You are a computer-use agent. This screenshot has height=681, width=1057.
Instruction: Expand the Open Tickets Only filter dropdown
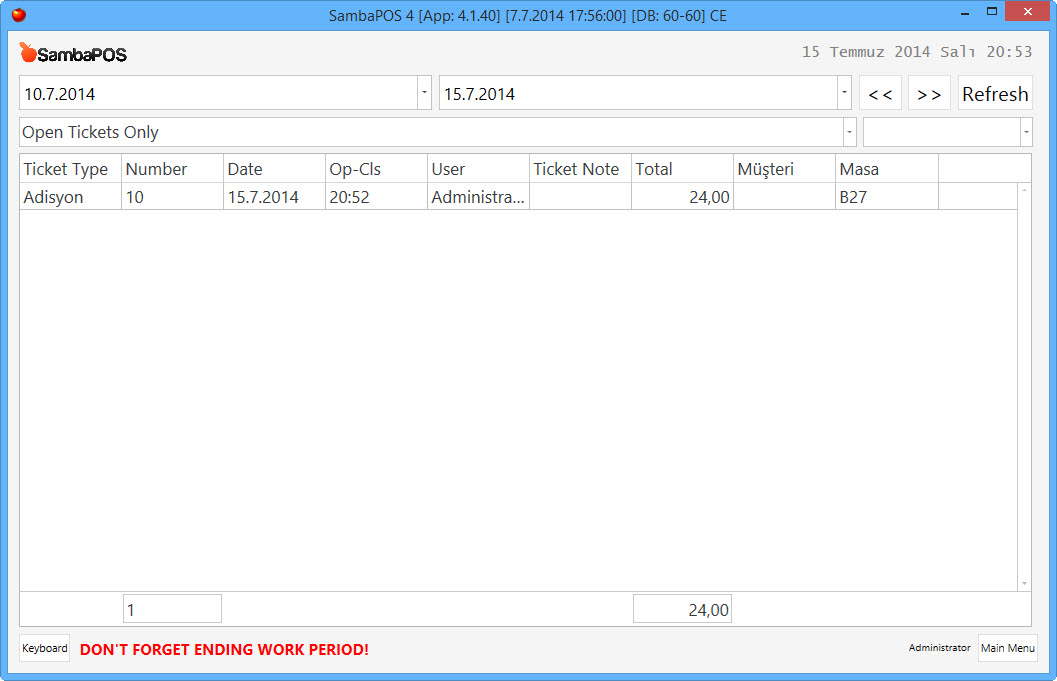coord(849,132)
